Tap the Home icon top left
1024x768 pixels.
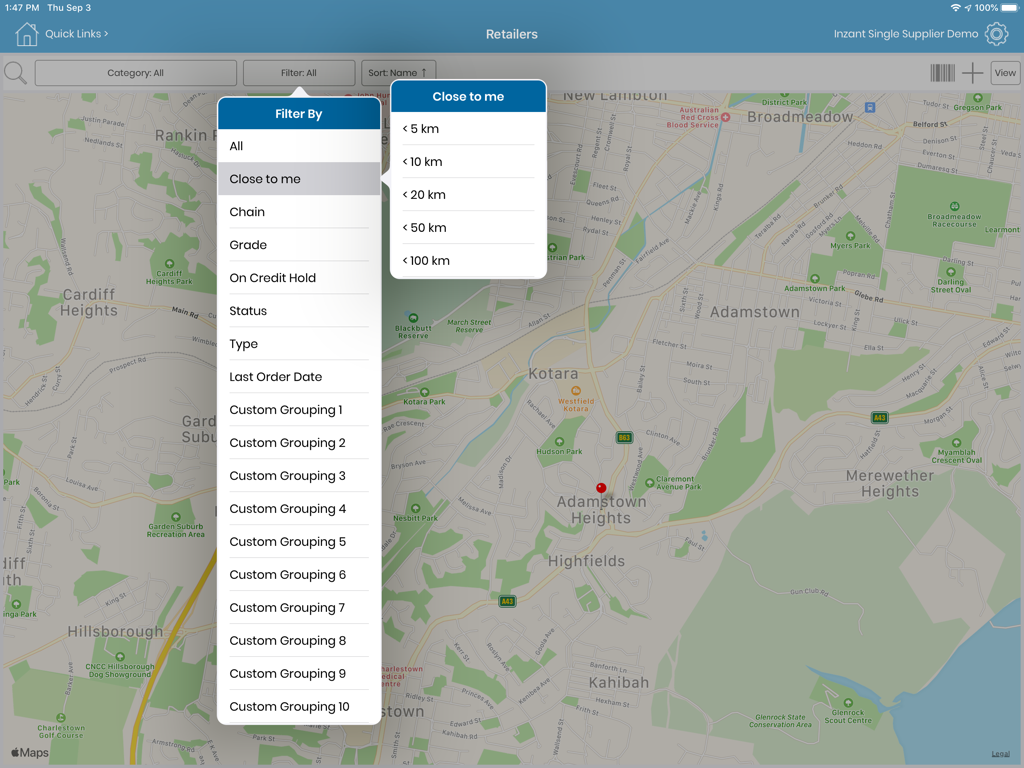tap(25, 33)
